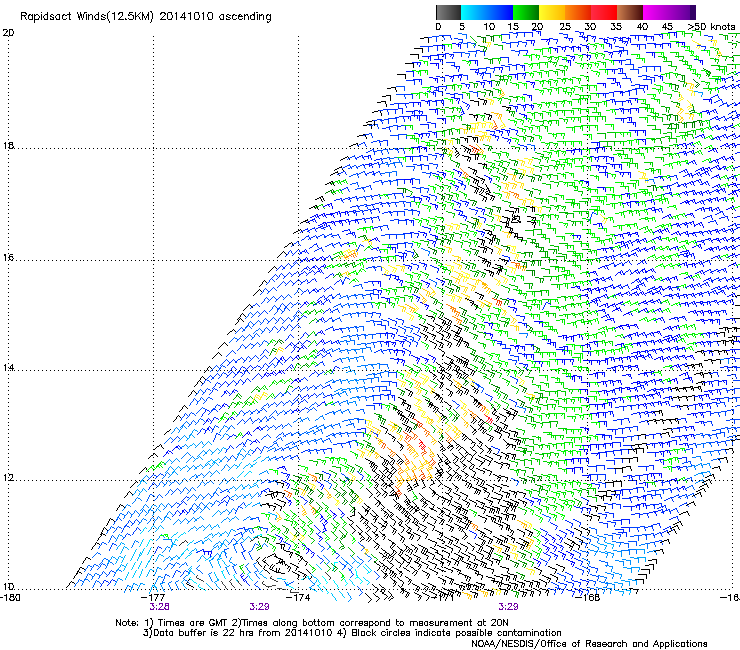Click the title 'Rapidscat Winds(12.5KM) 20141010 ascending'
The image size is (740, 650).
146,17
